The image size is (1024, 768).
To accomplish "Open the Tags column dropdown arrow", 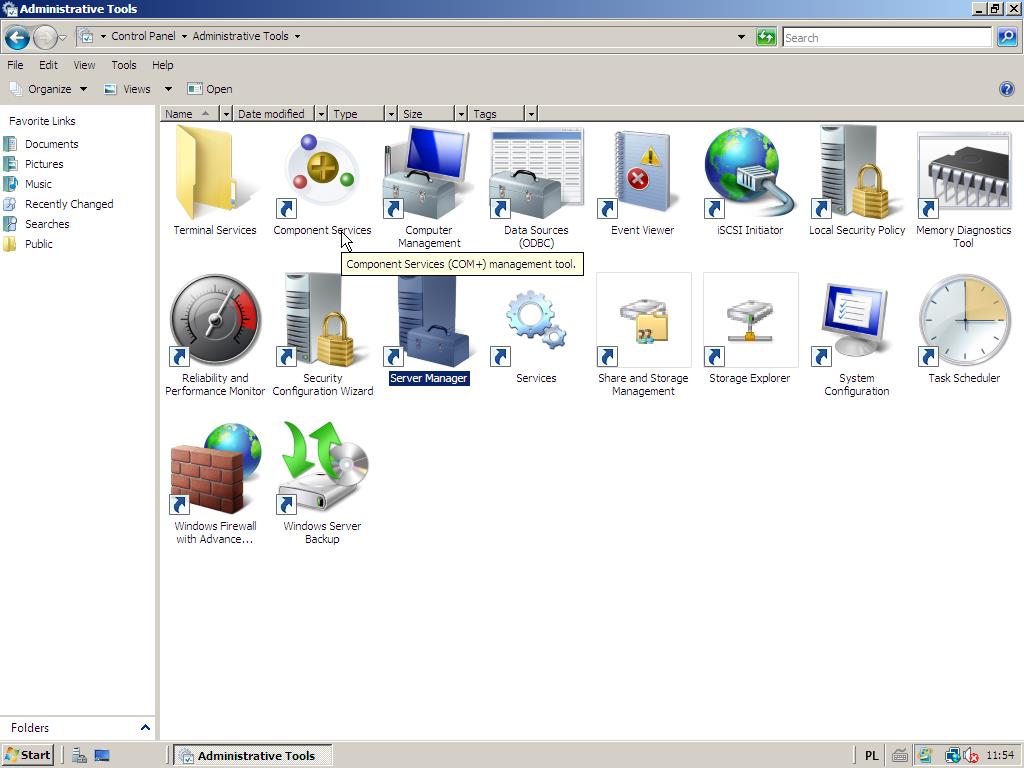I will [531, 114].
